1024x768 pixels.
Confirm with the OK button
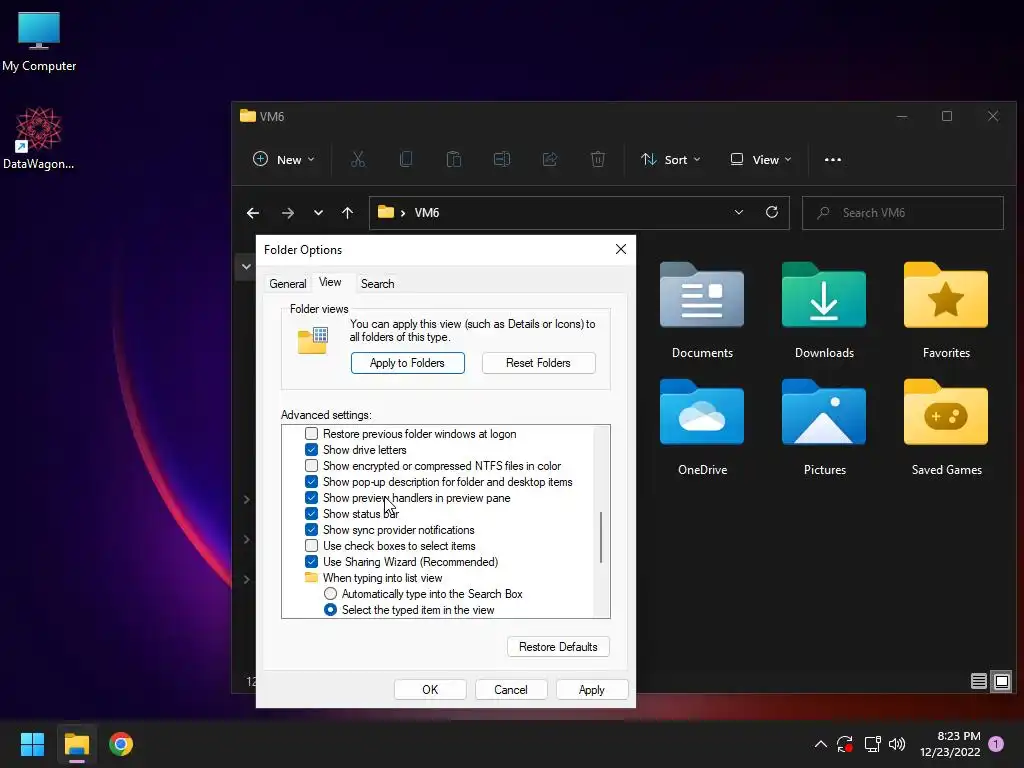coord(430,690)
